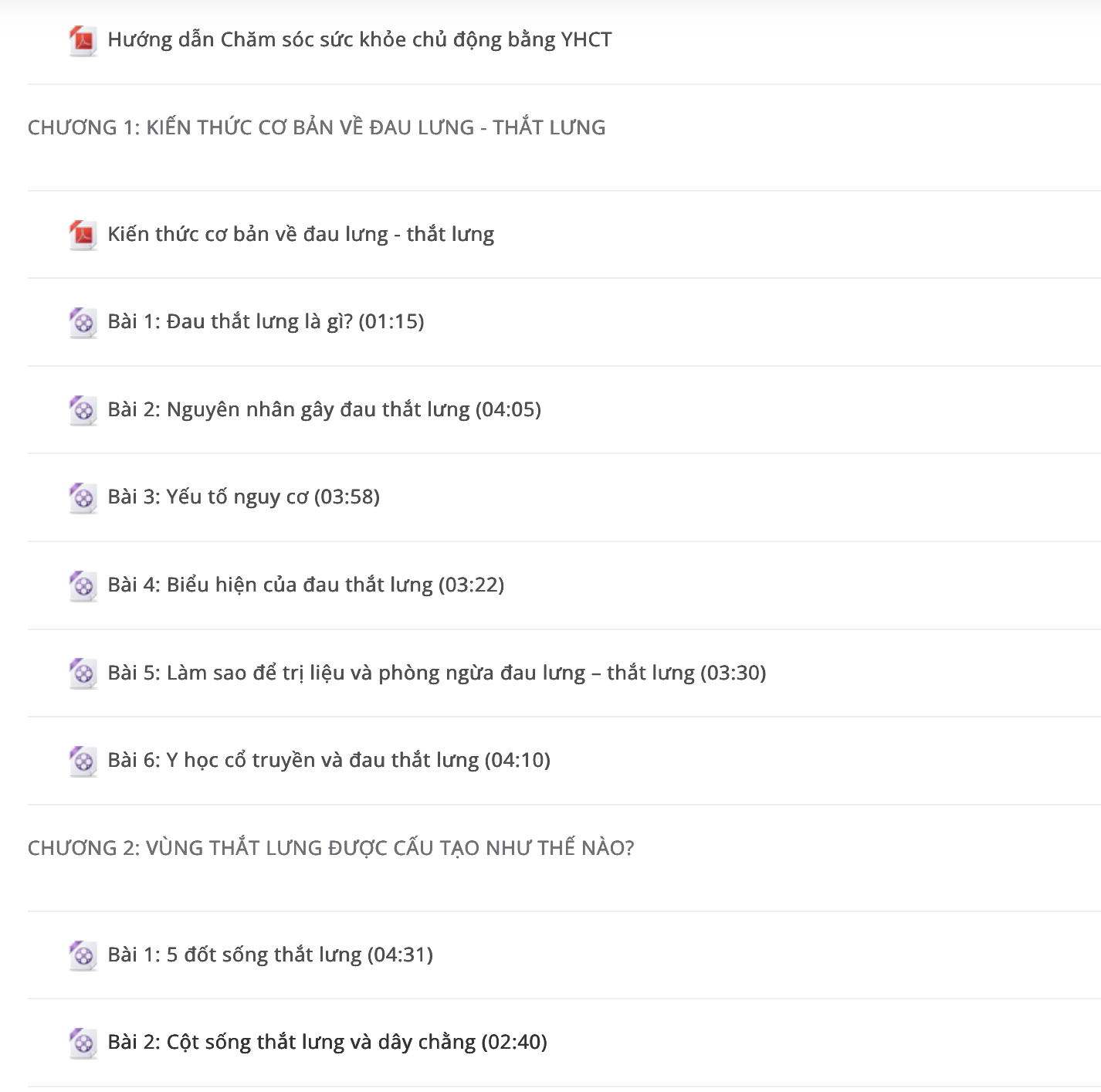Select the CHƯƠNG 1 section heading
The image size is (1101, 1092).
[317, 127]
